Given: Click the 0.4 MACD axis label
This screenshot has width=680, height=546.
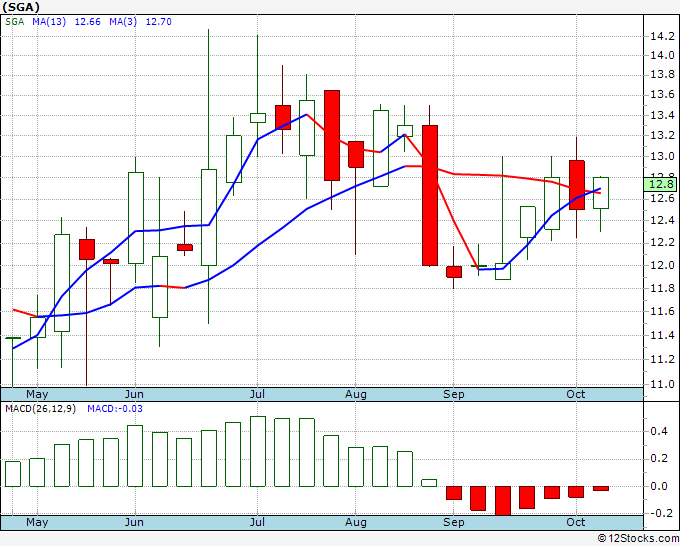Looking at the screenshot, I should (659, 431).
